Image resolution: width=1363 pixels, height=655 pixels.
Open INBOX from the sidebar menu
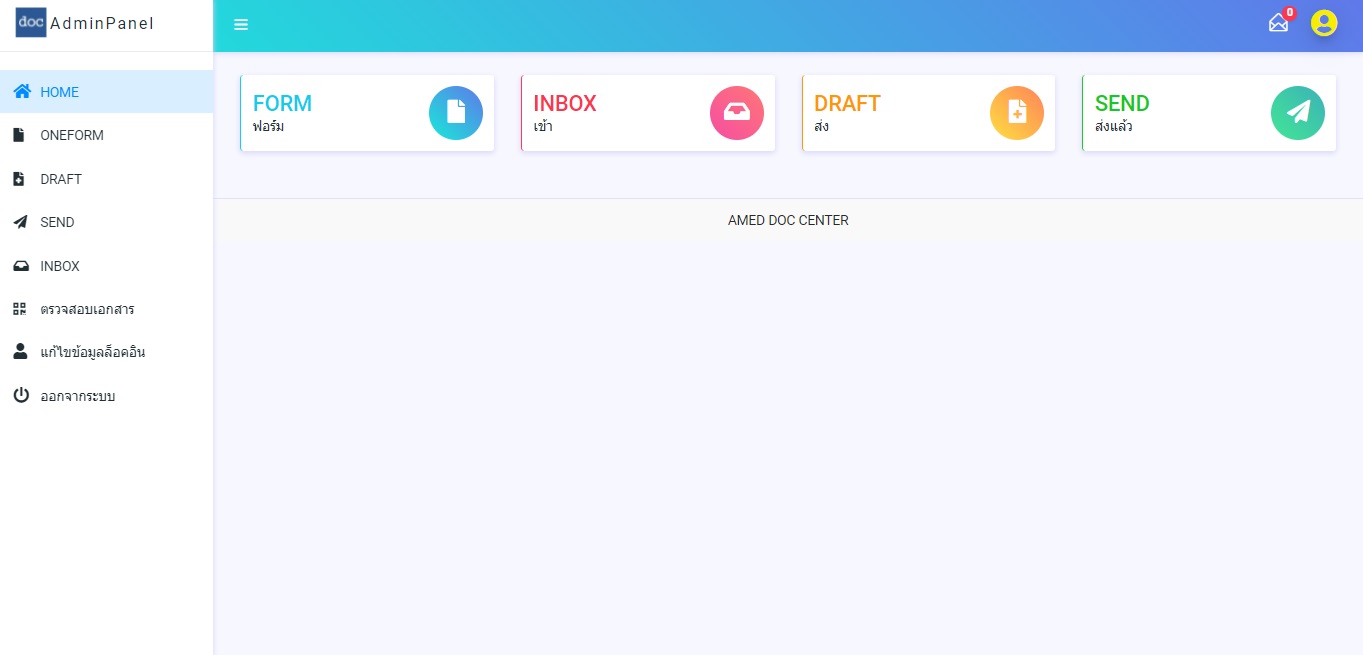(60, 266)
